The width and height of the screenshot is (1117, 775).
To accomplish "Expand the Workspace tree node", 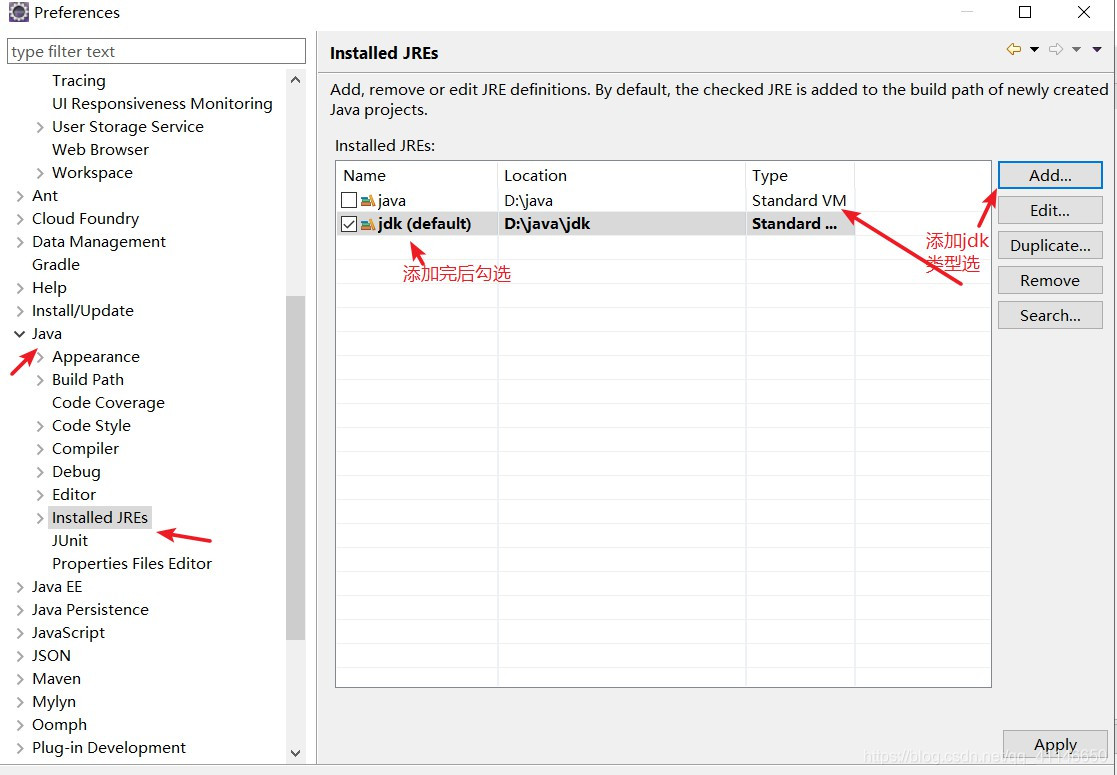I will (x=40, y=173).
